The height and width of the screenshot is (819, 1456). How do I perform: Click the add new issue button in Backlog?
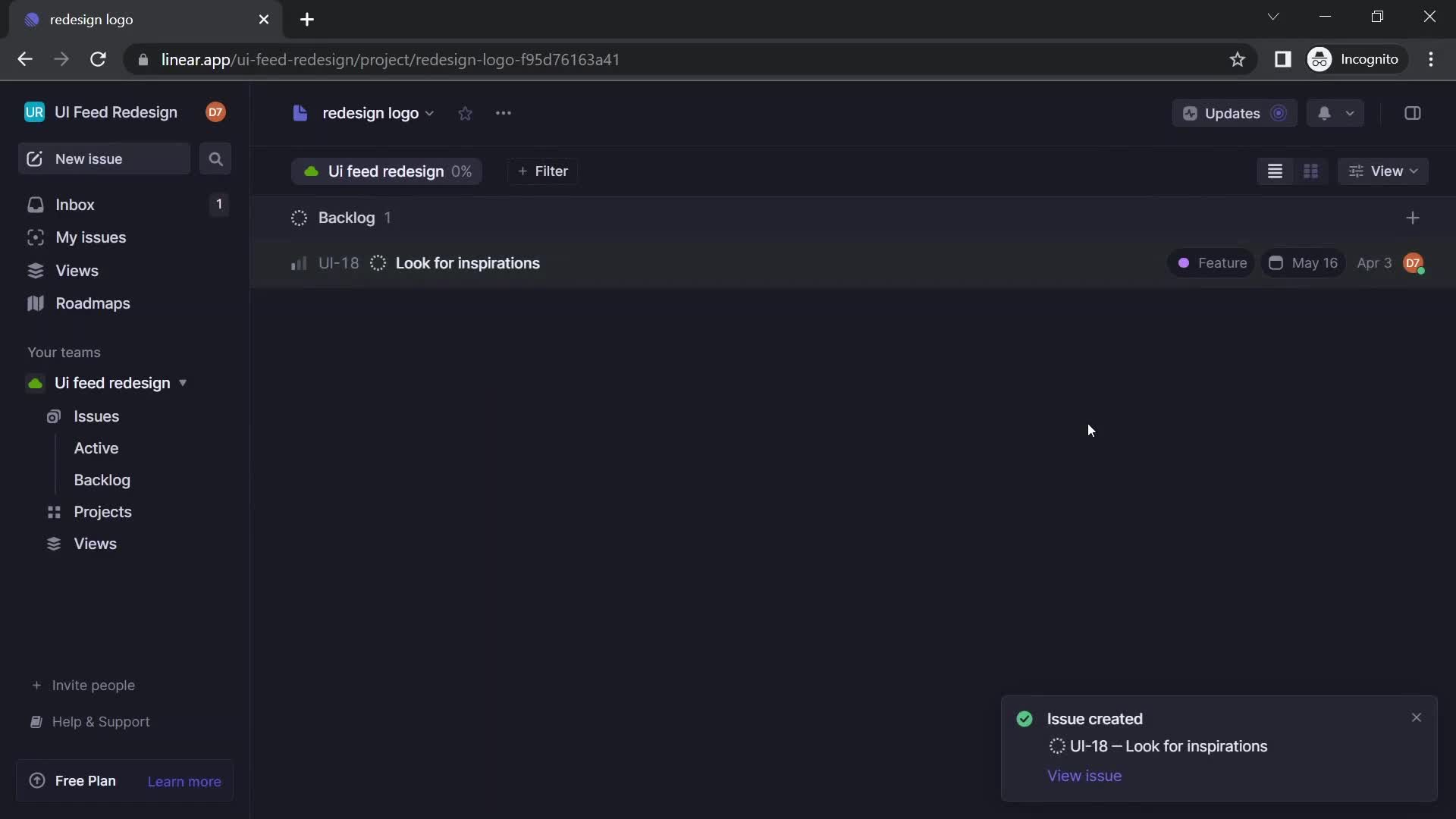1413,217
